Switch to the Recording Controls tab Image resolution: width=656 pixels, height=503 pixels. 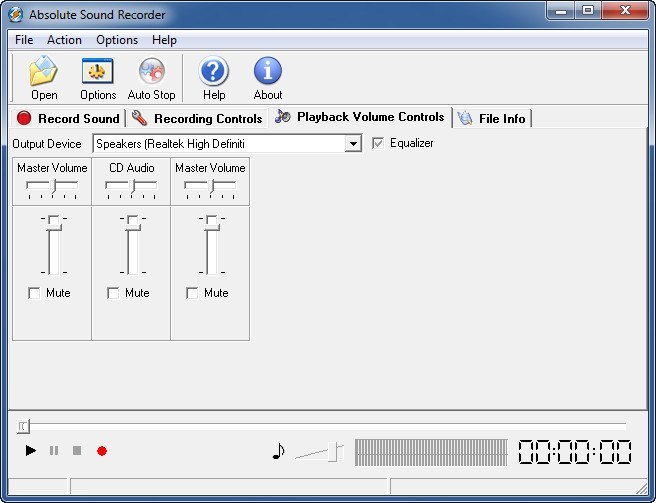tap(197, 118)
